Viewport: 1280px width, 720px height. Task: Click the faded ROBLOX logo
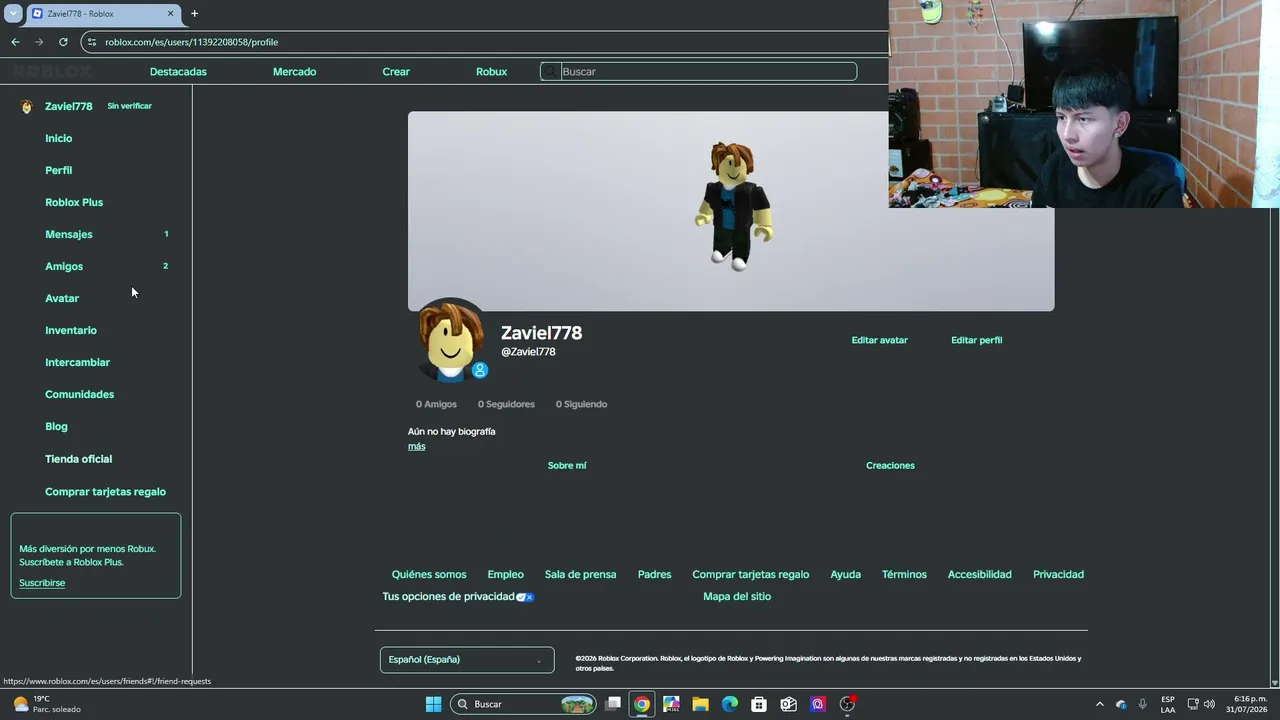point(53,72)
